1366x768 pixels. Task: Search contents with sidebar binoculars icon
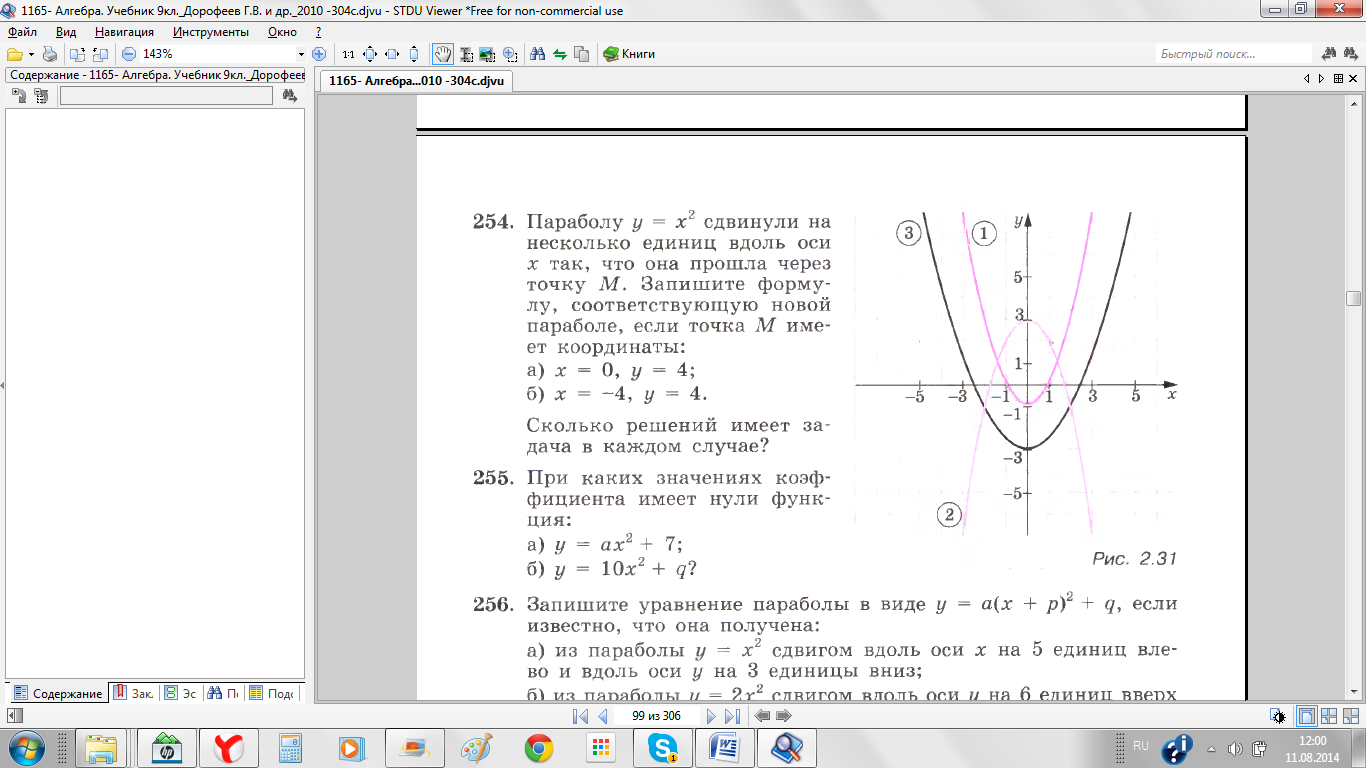(290, 96)
